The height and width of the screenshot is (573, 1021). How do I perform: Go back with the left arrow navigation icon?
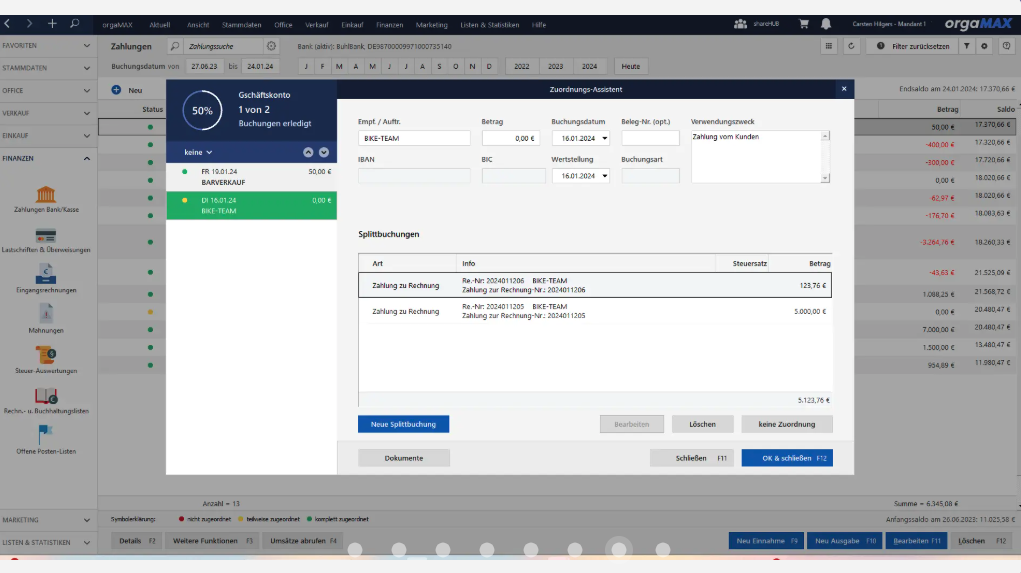tap(7, 23)
